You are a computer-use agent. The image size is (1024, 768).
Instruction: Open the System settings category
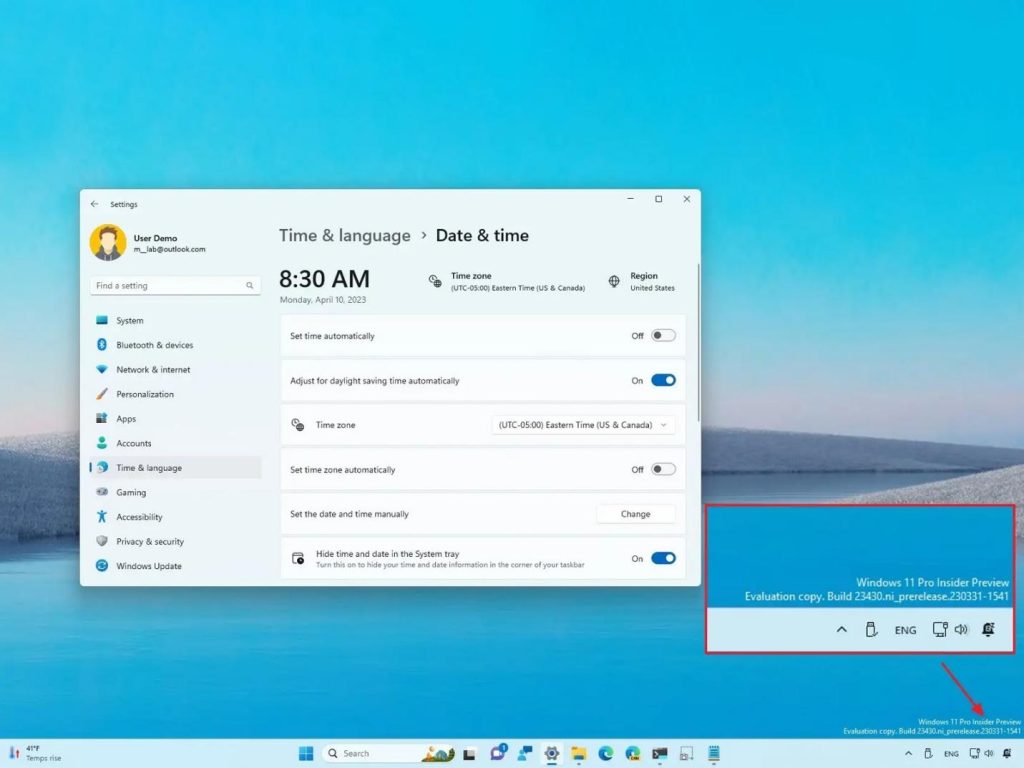pos(175,321)
